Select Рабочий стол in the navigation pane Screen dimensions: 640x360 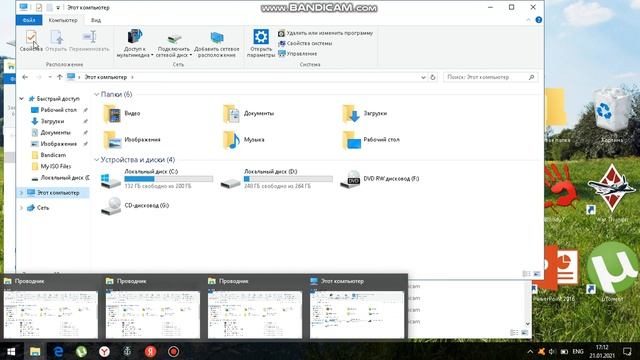(58, 110)
